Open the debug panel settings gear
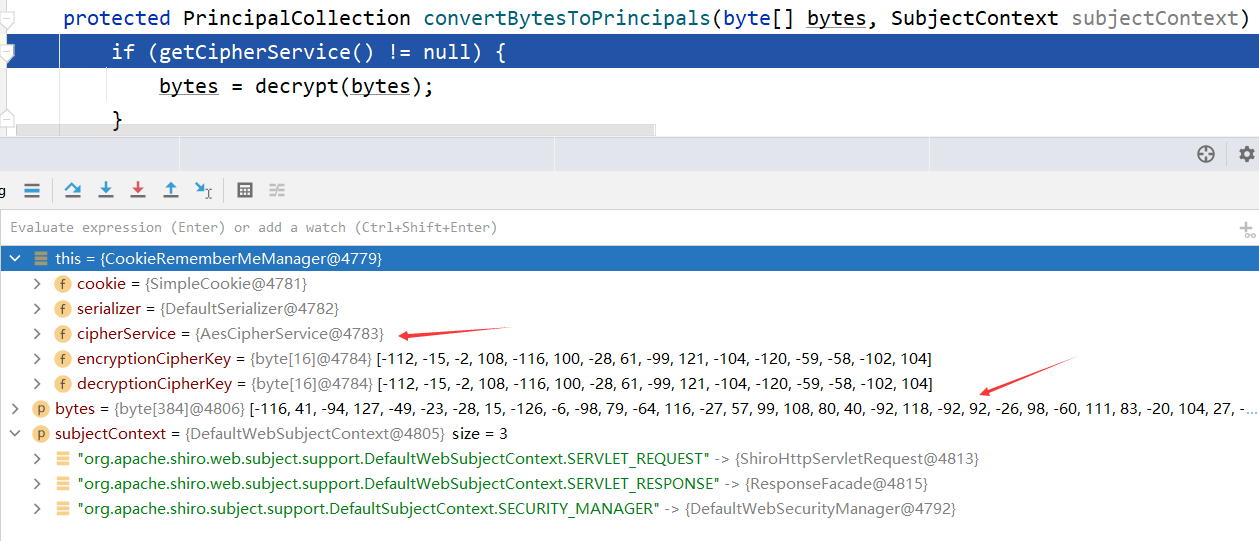This screenshot has width=1259, height=541. click(1246, 154)
